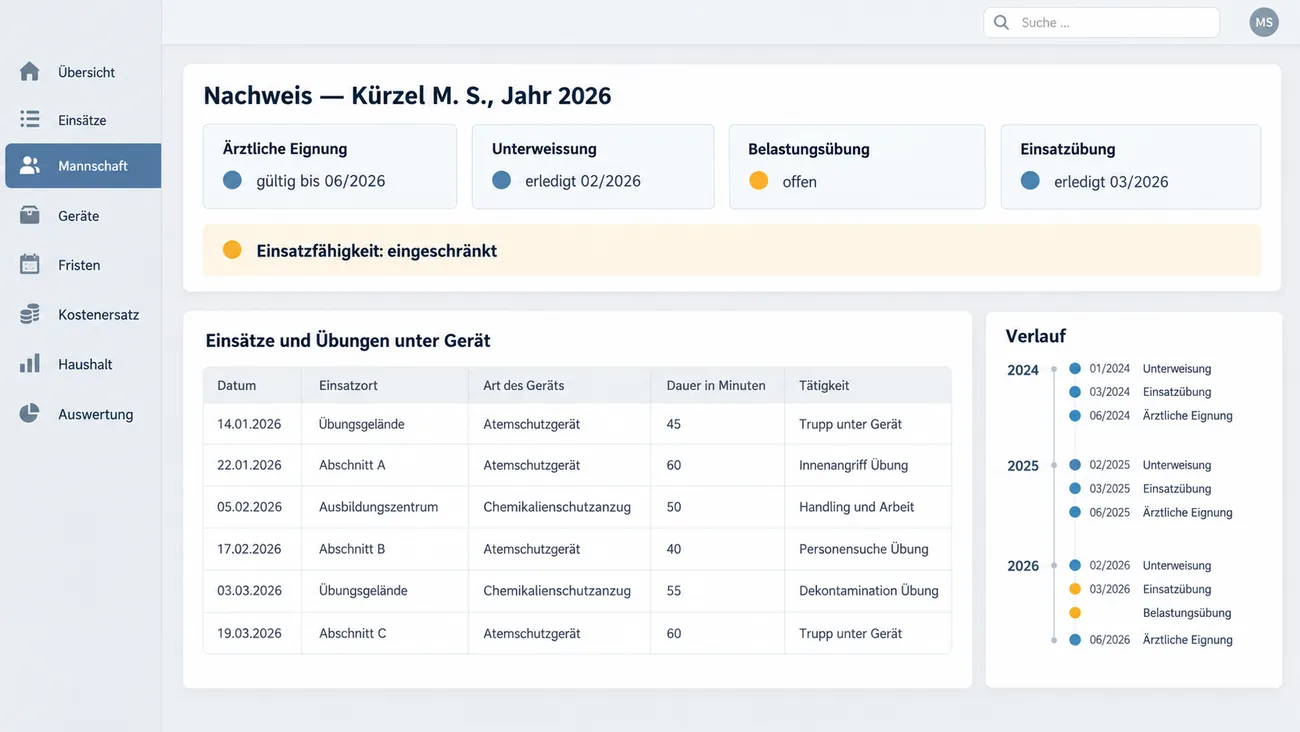Click the 02/2025 Unterweisung timeline marker

tap(1075, 465)
